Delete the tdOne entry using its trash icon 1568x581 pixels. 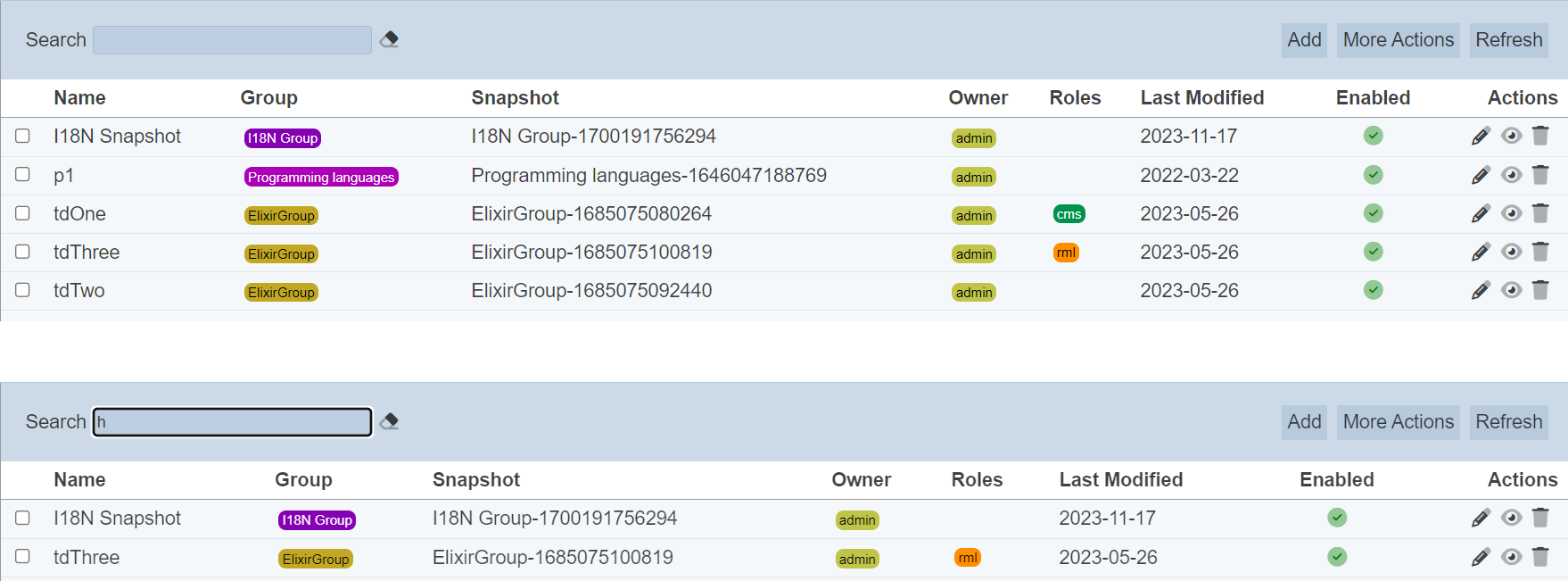pos(1540,213)
